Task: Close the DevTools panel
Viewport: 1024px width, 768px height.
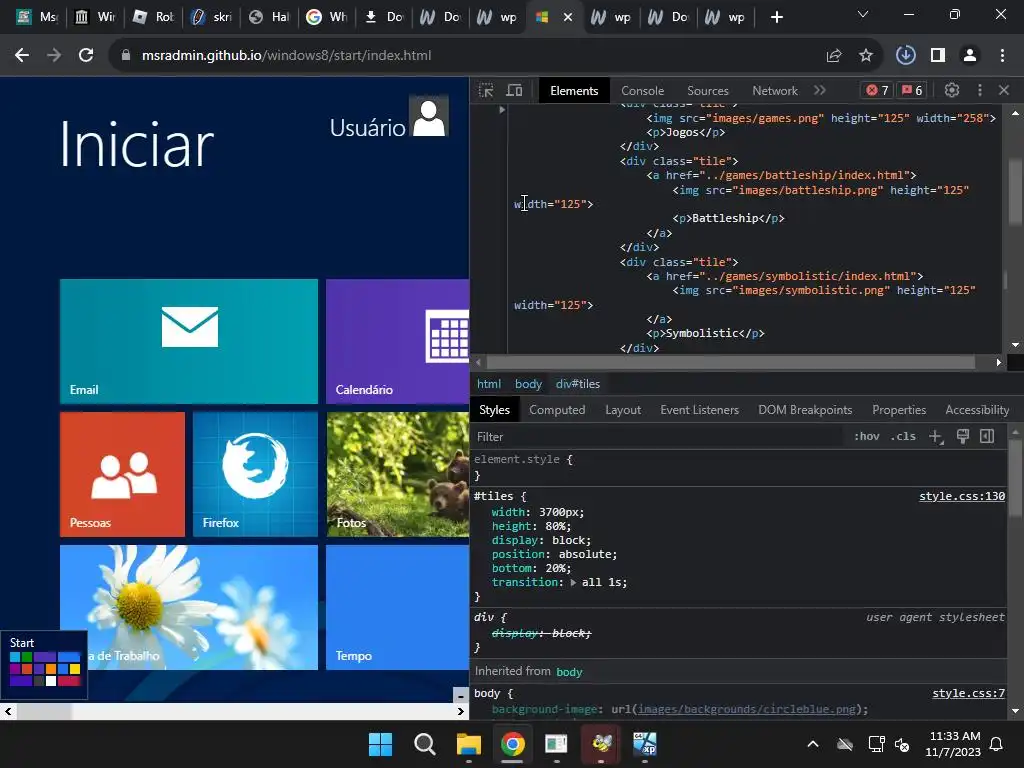Action: click(x=1004, y=90)
